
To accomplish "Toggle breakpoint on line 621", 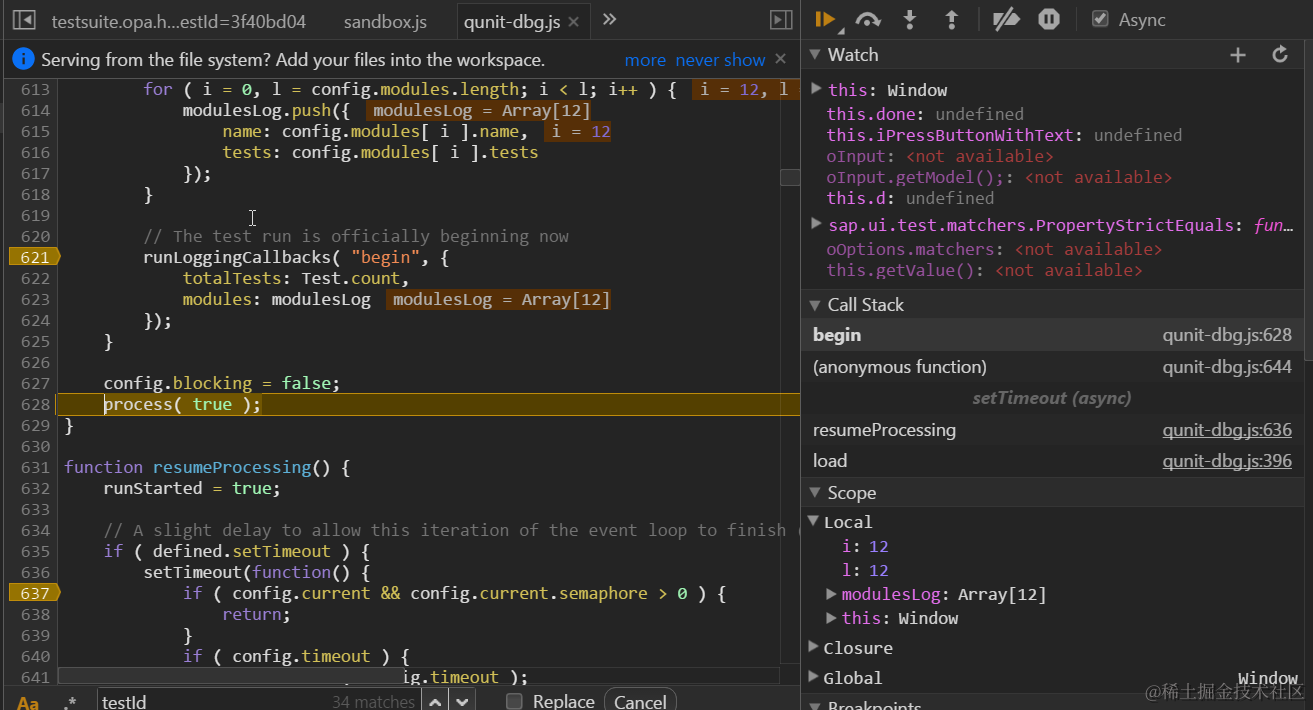I will pyautogui.click(x=34, y=257).
